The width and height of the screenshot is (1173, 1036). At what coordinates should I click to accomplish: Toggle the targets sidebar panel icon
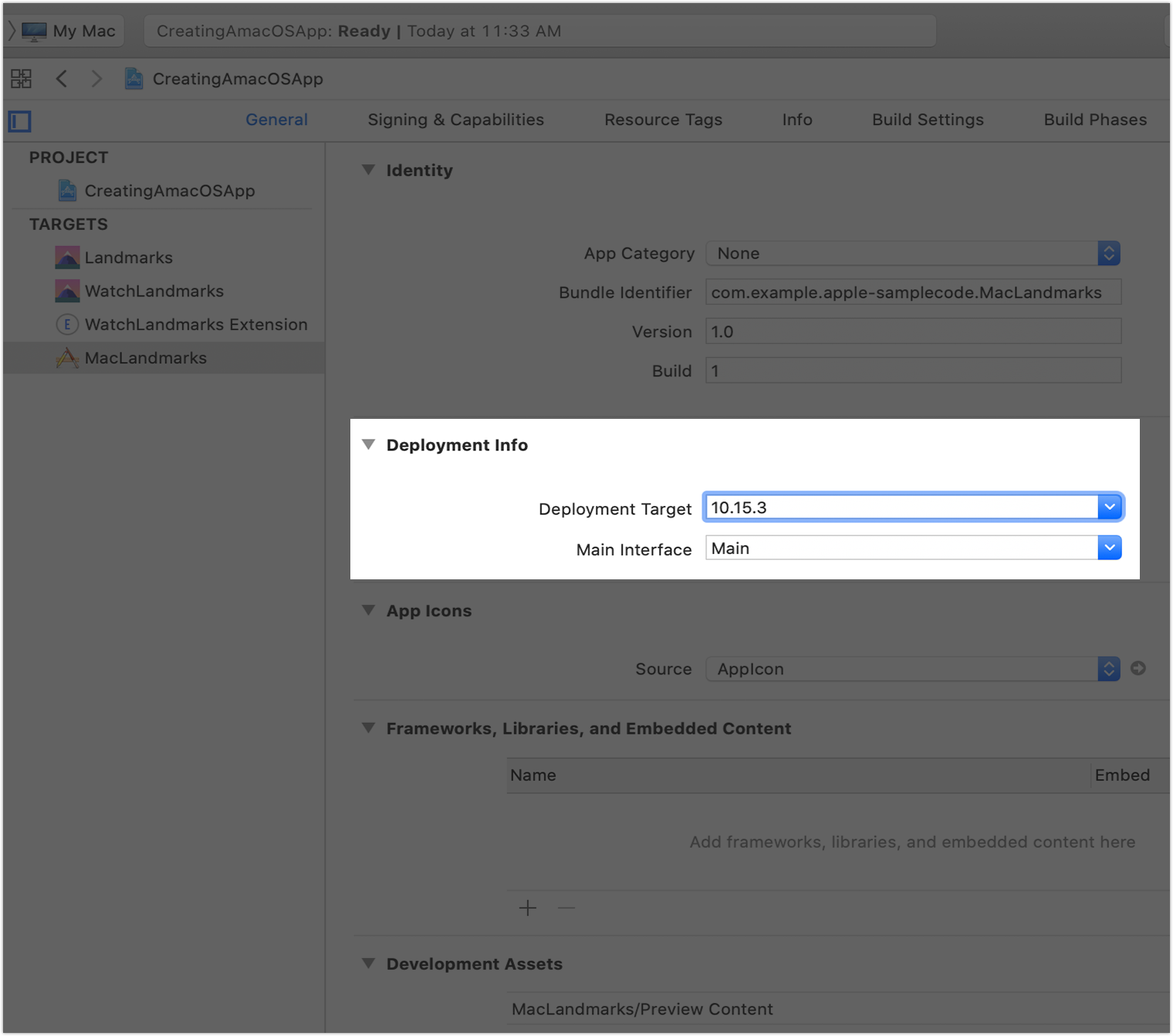pyautogui.click(x=20, y=121)
